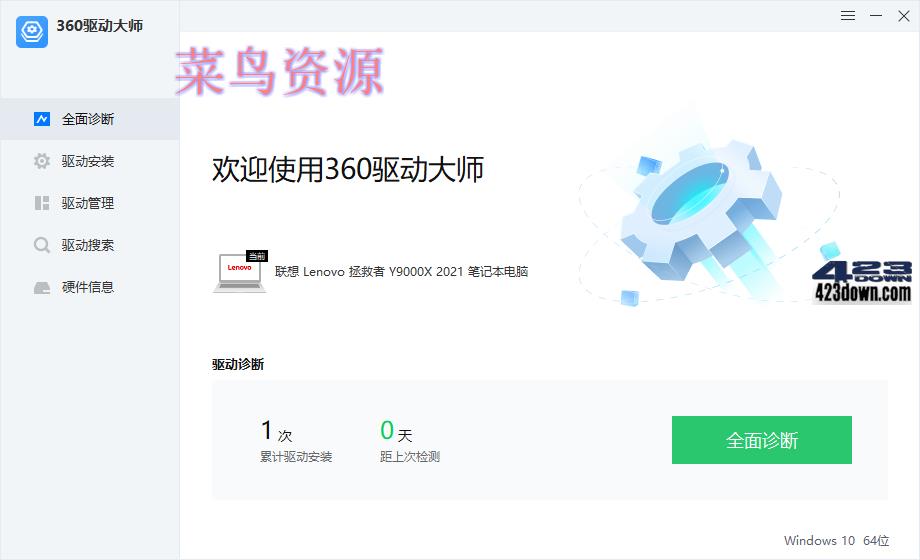Click the 全面诊断 sidebar chart icon
Screen dimensions: 920x560
(x=42, y=119)
